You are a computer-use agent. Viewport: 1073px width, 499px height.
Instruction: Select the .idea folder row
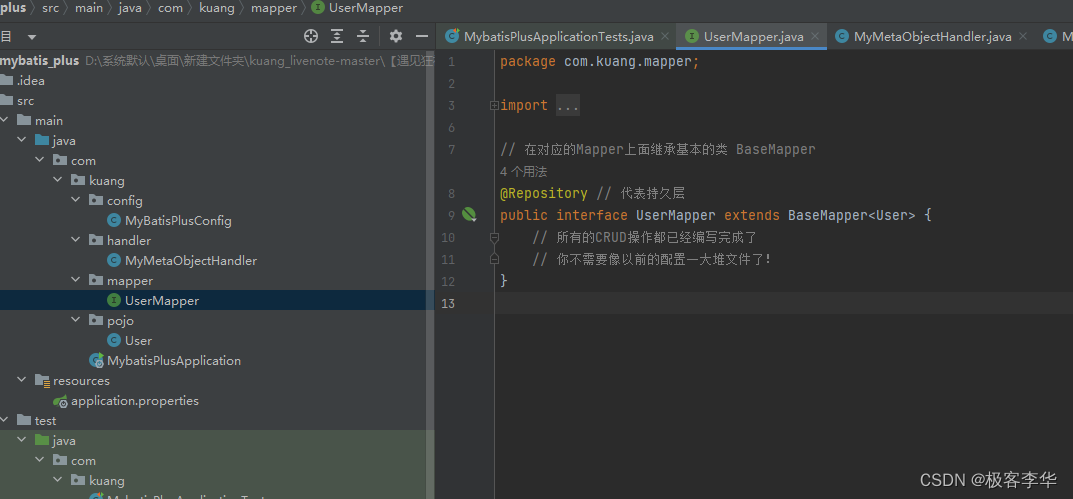pos(217,81)
